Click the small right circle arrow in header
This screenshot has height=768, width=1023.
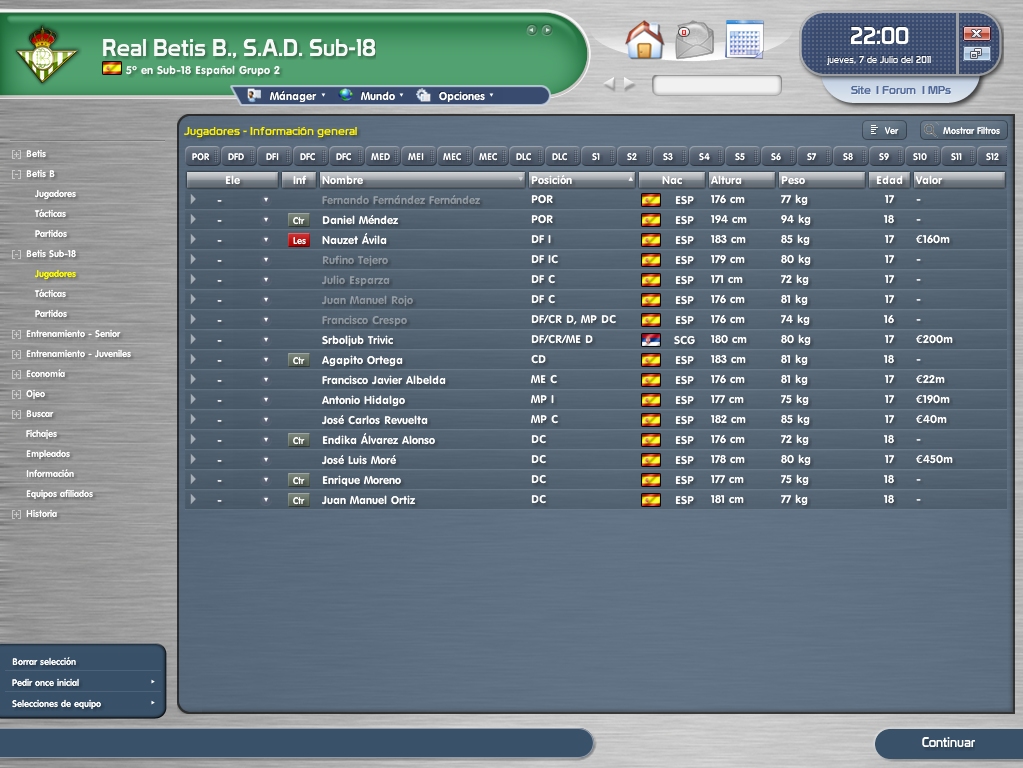[547, 30]
